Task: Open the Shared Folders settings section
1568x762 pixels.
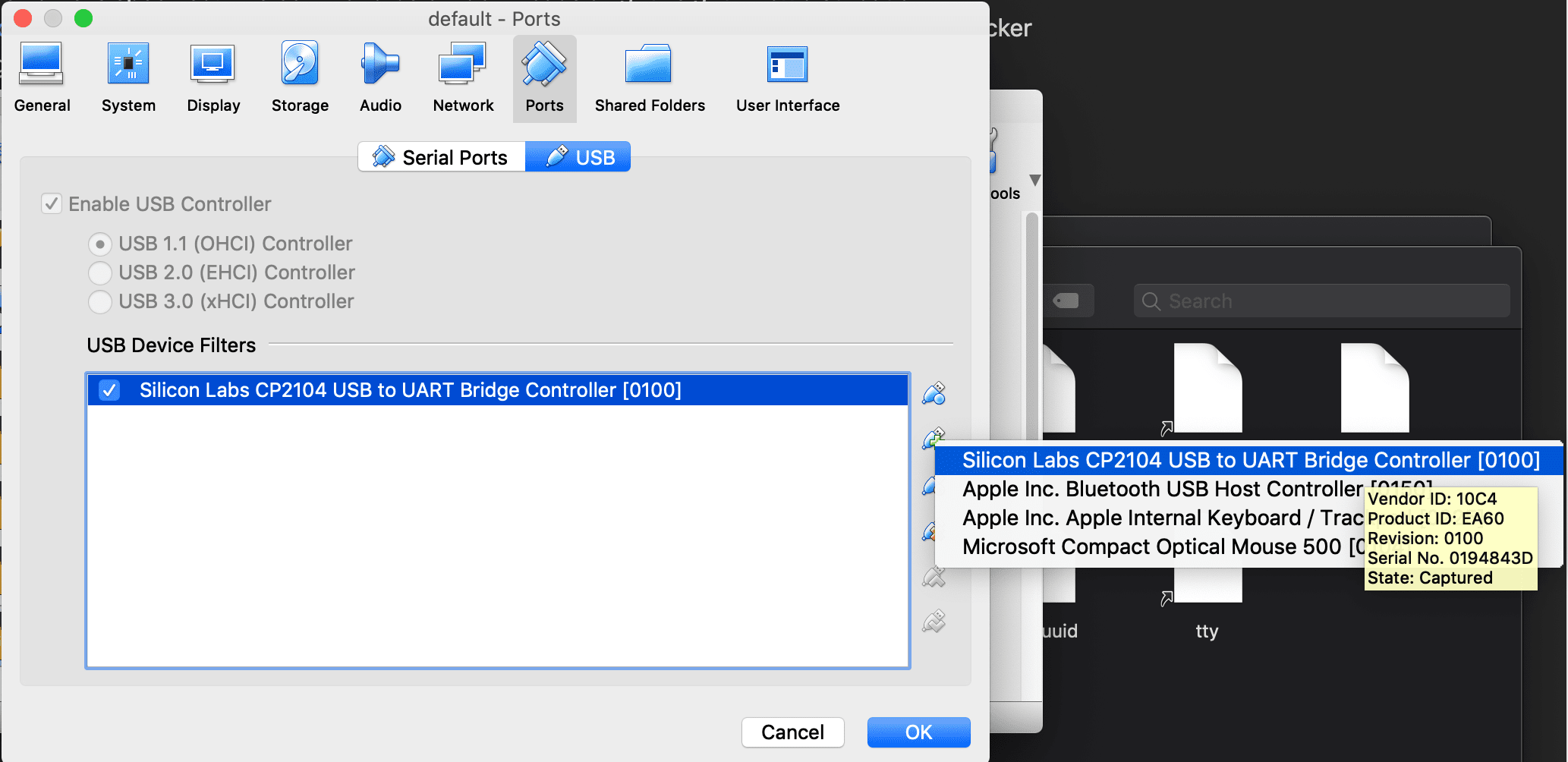Action: point(650,78)
